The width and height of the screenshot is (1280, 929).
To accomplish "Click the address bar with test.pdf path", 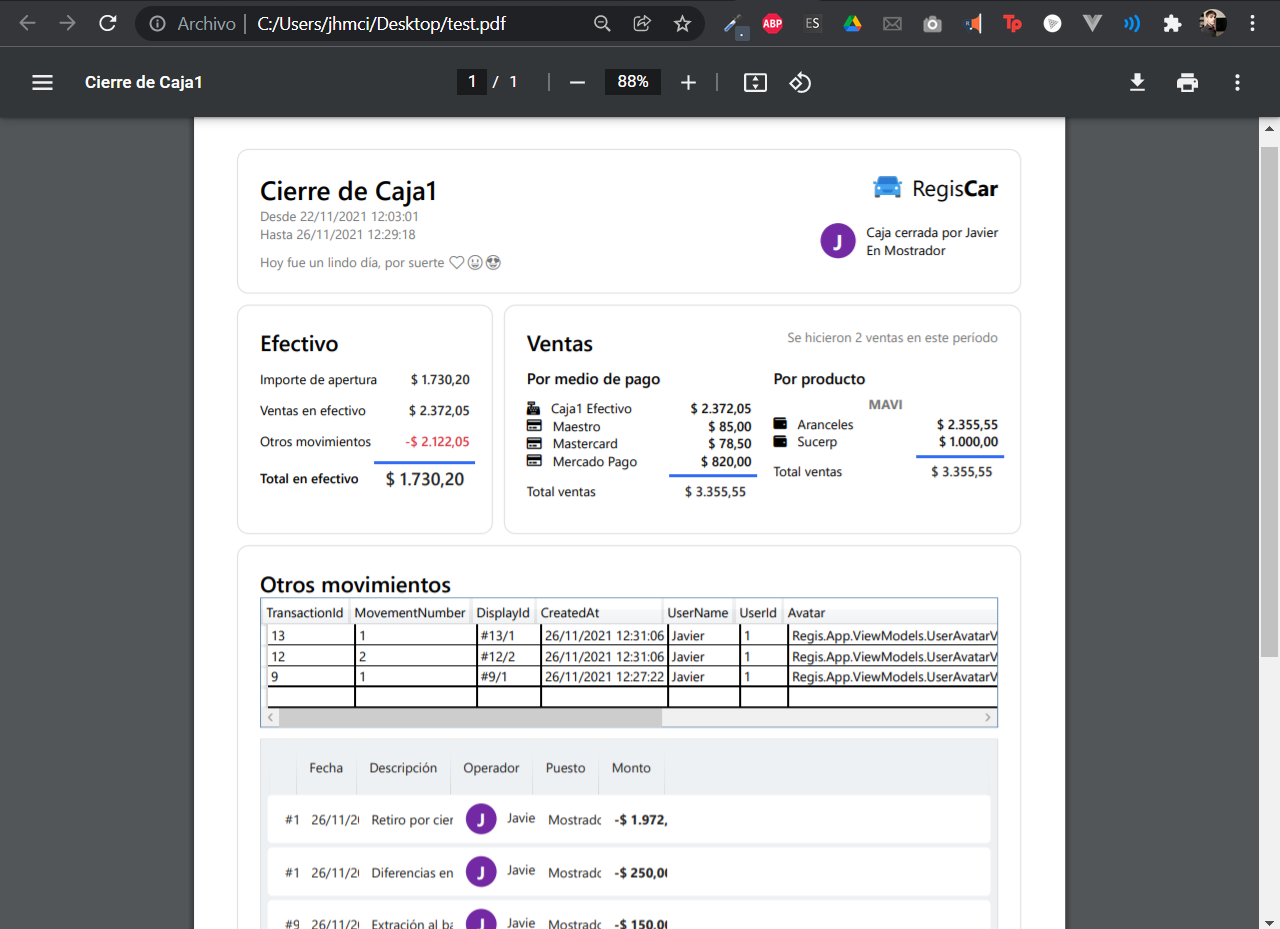I will tap(380, 23).
